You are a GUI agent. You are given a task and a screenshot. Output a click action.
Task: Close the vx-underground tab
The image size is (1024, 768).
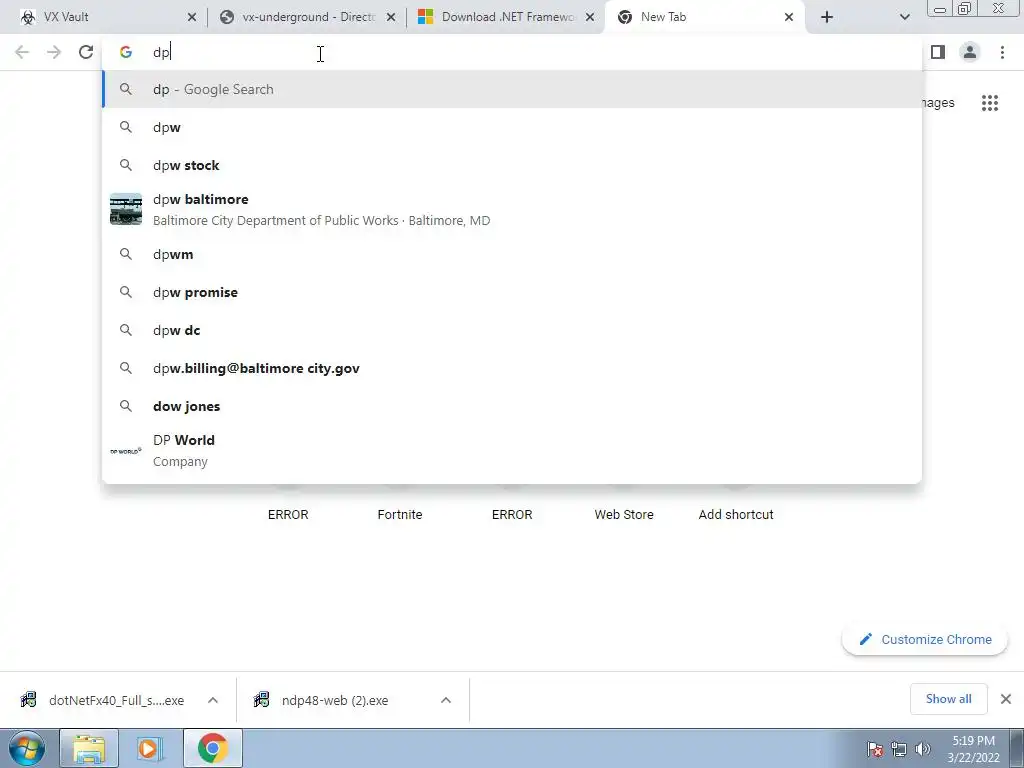[391, 18]
